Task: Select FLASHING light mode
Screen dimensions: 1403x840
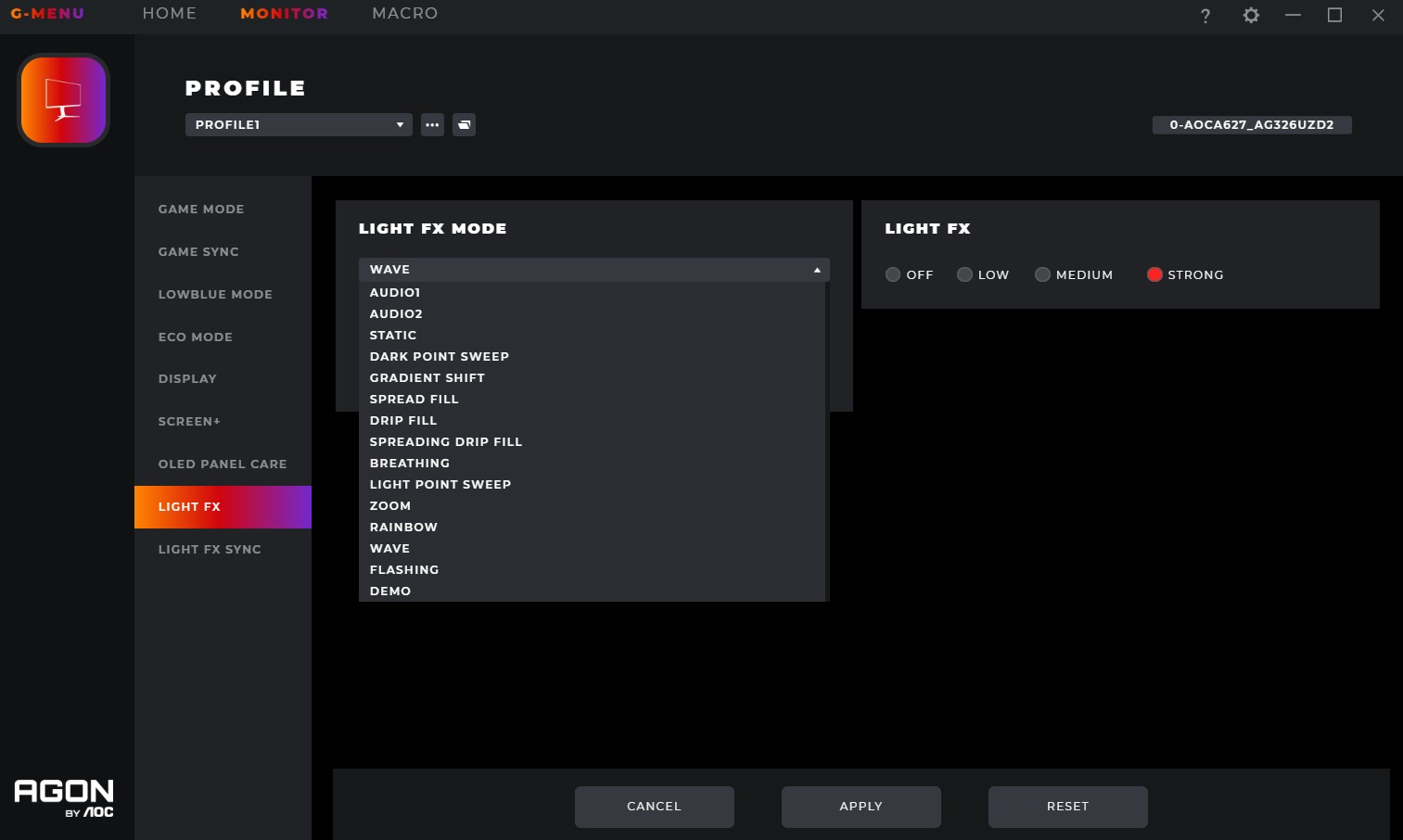Action: pyautogui.click(x=592, y=570)
